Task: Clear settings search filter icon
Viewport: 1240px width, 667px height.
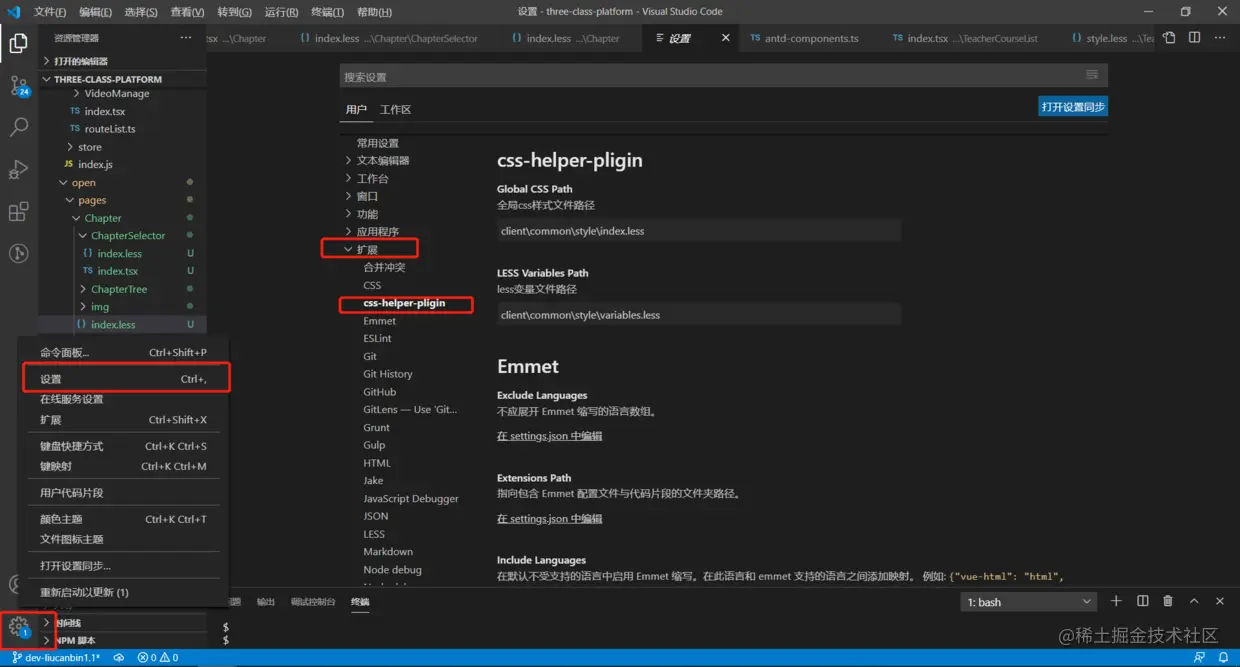Action: 1092,75
